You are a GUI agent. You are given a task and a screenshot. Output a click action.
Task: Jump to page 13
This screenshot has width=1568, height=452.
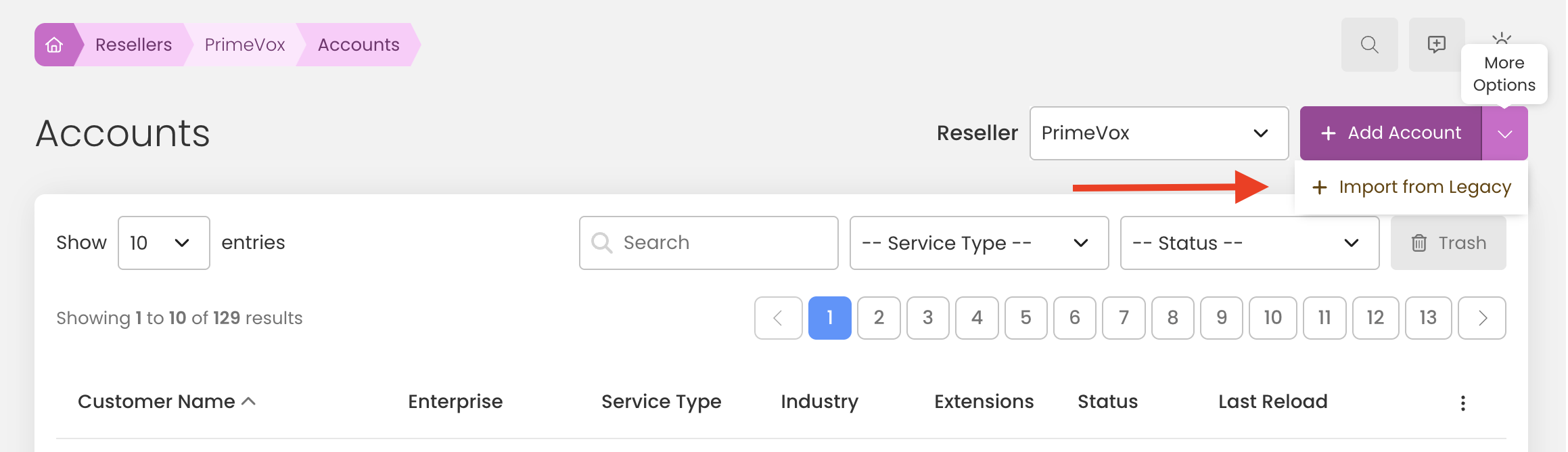coord(1428,318)
